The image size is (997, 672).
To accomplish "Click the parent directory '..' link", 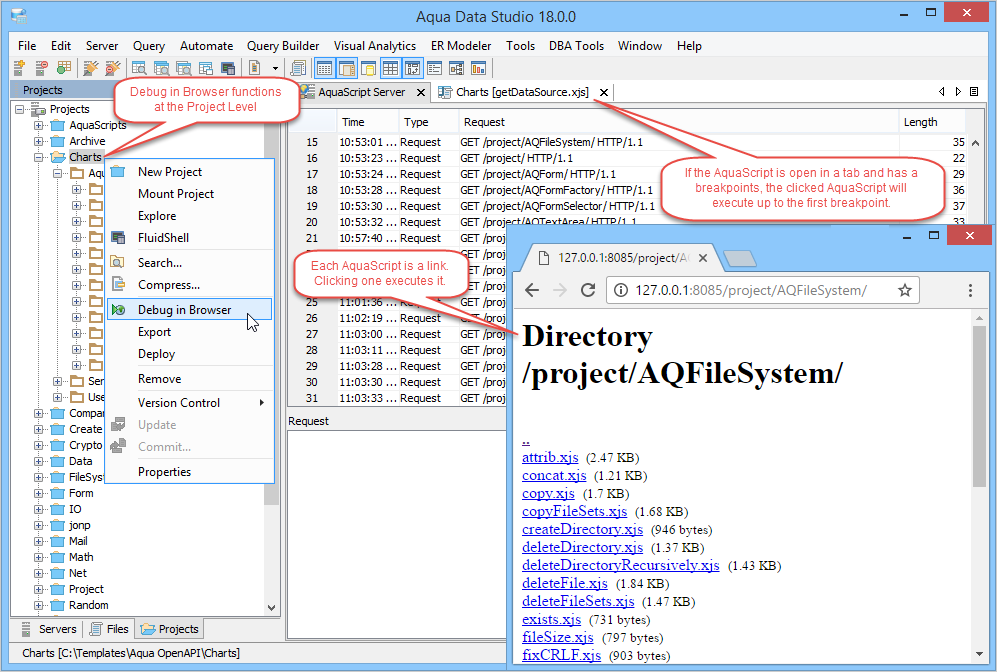I will (526, 441).
